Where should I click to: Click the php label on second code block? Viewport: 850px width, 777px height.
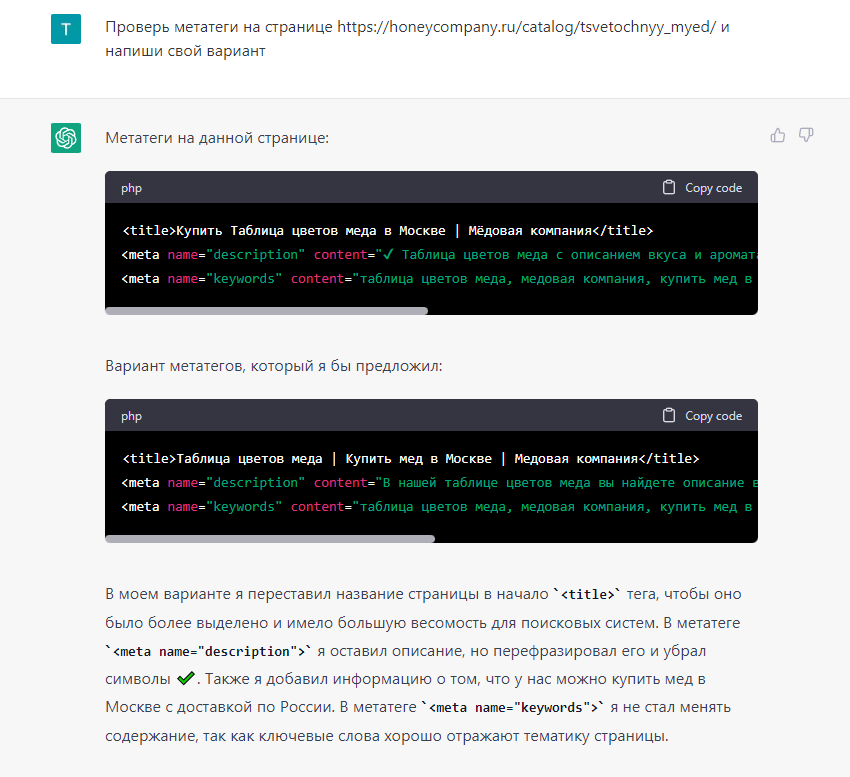pyautogui.click(x=131, y=416)
